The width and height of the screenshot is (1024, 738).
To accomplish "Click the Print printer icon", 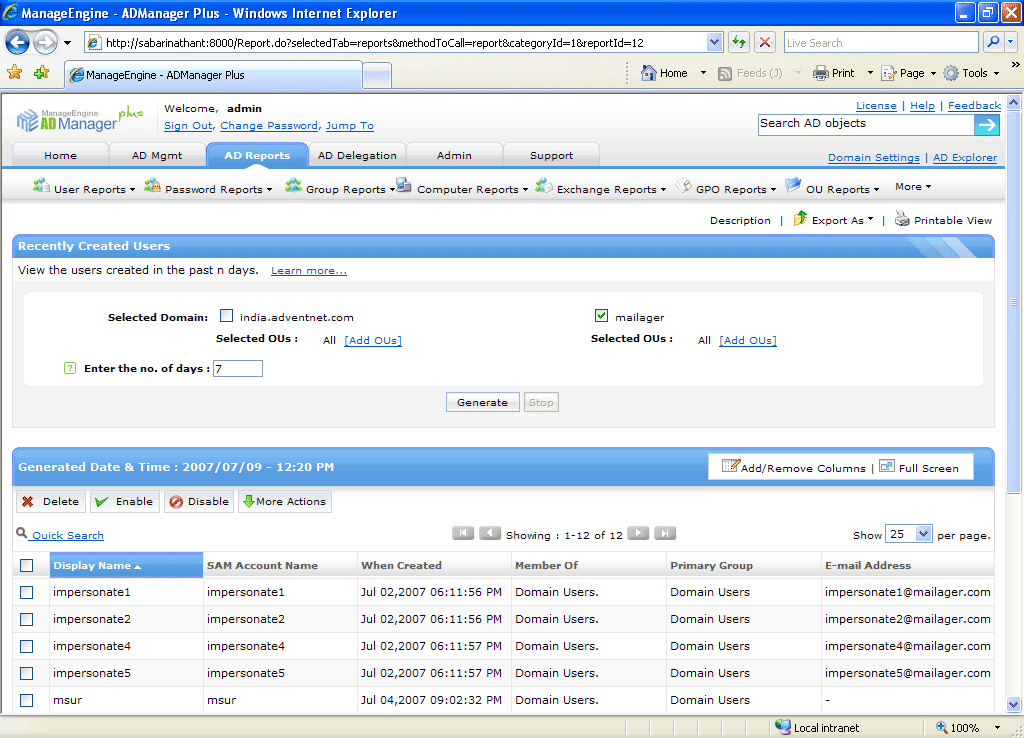I will click(x=820, y=73).
